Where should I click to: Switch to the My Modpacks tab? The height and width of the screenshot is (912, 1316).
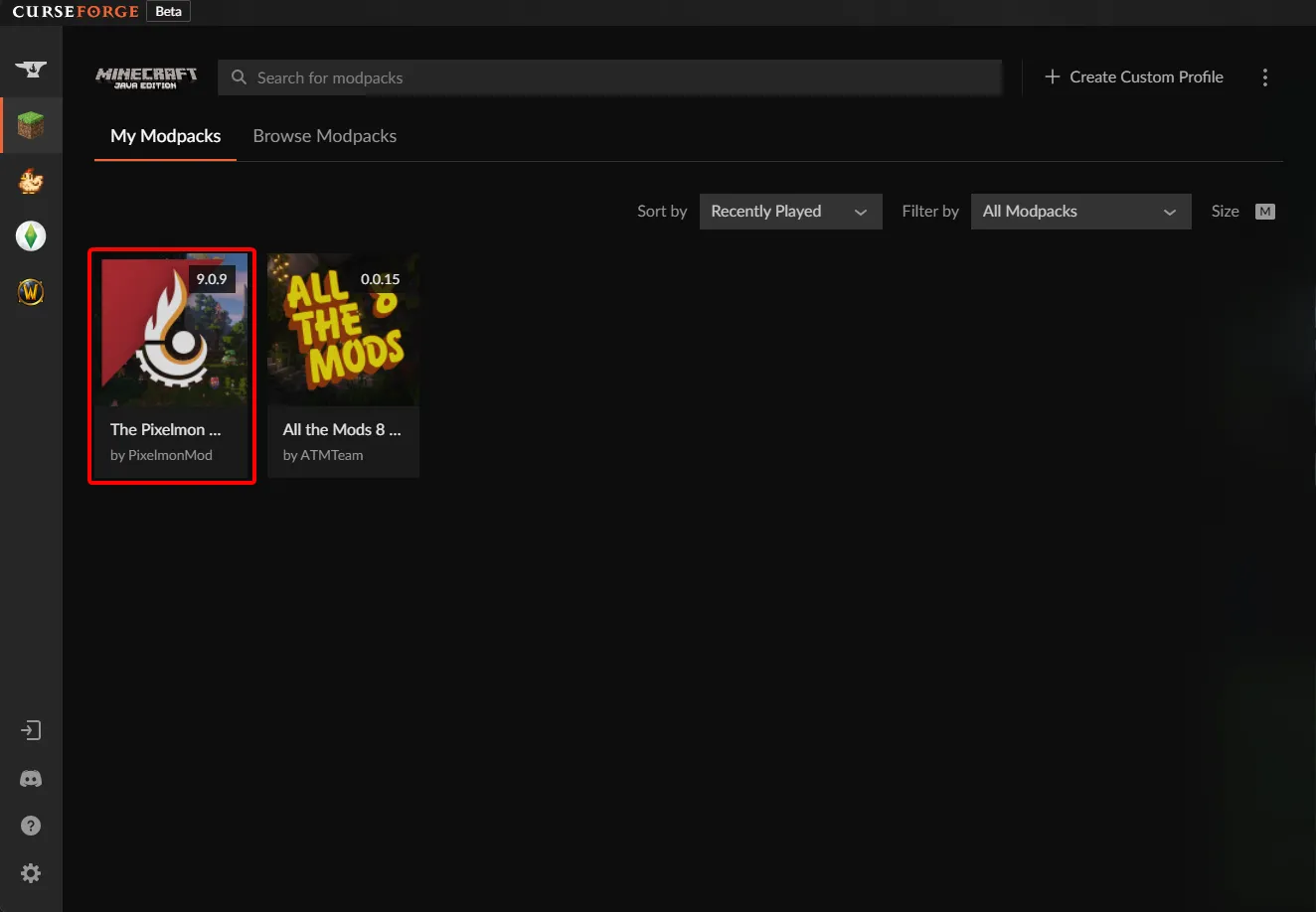click(x=166, y=136)
